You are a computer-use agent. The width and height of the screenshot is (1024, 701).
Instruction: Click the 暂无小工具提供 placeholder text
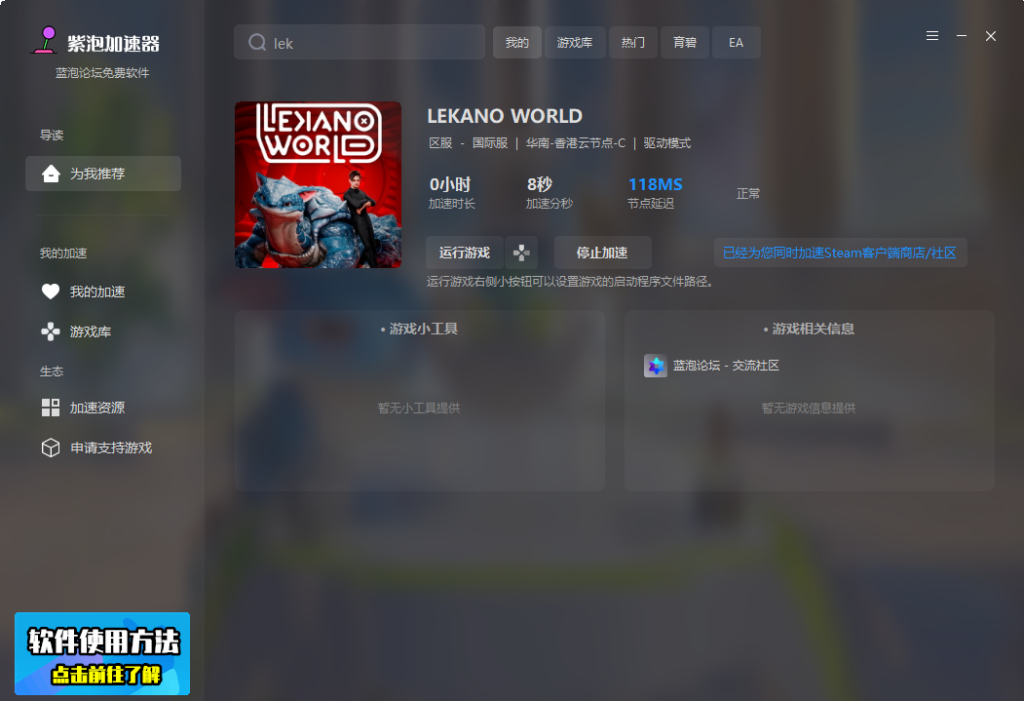pyautogui.click(x=419, y=408)
